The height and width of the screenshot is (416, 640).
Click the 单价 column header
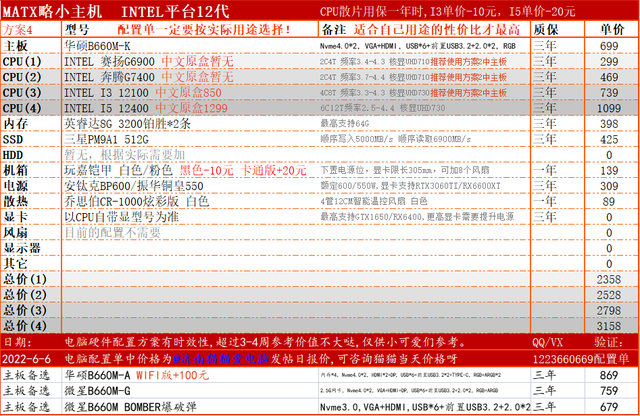612,29
